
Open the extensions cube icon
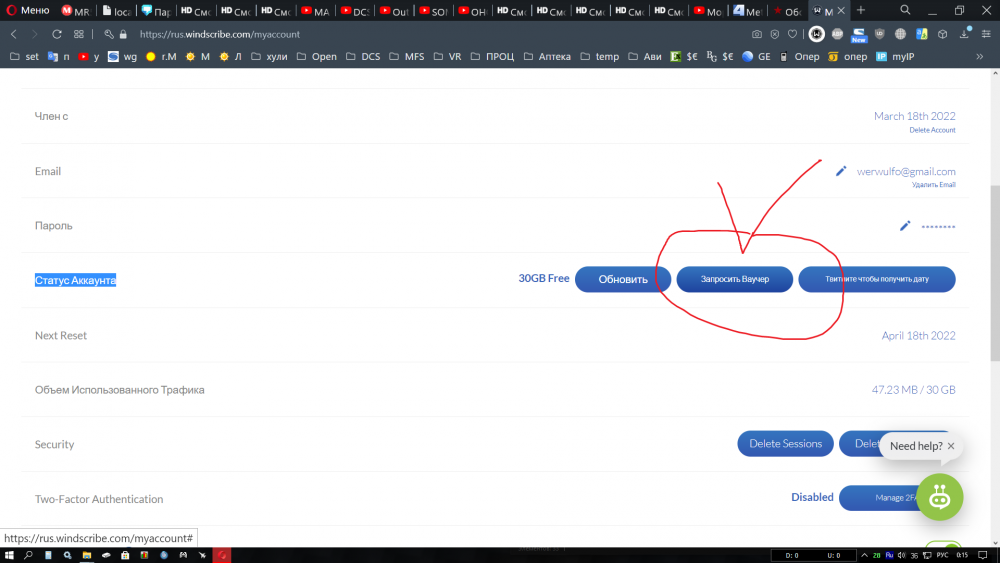(x=943, y=34)
